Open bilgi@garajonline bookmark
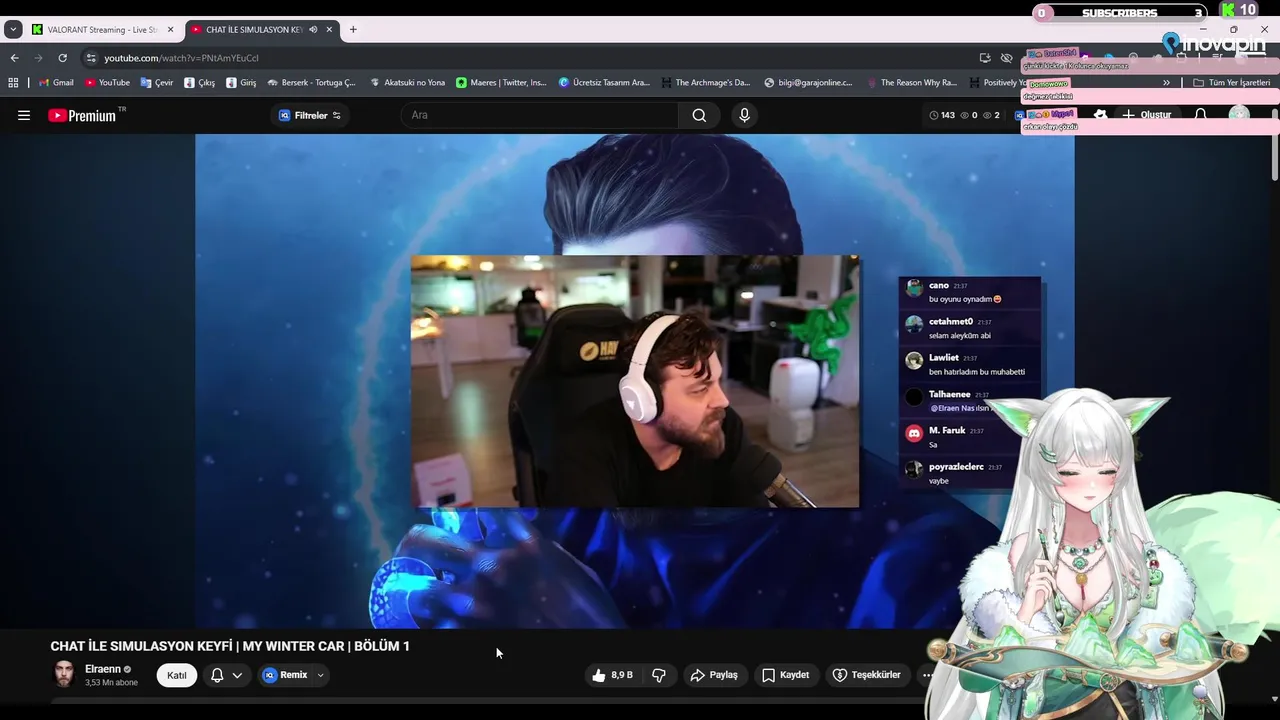The height and width of the screenshot is (720, 1280). (808, 83)
